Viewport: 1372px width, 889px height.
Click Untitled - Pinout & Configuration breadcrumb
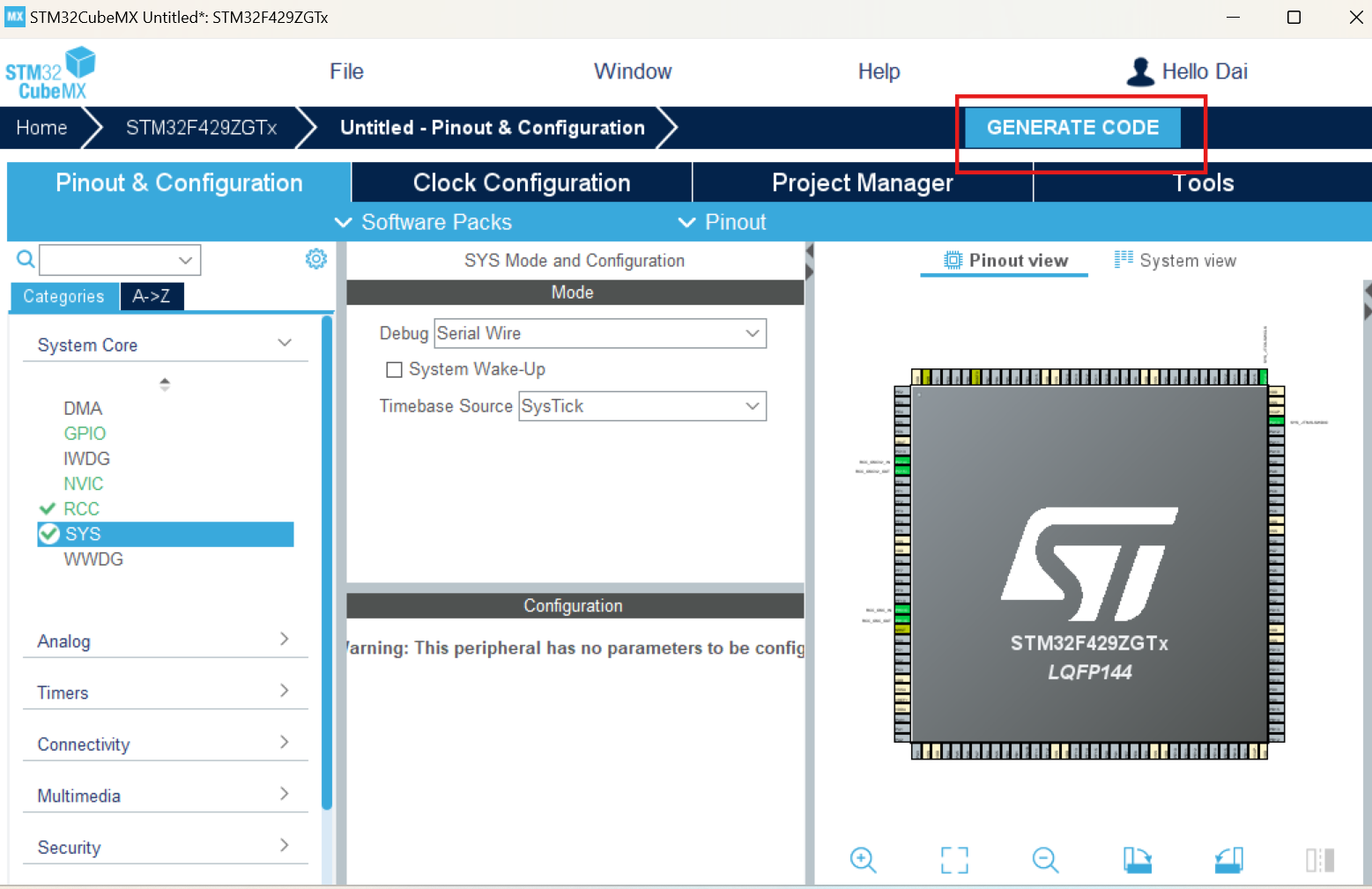click(x=493, y=128)
